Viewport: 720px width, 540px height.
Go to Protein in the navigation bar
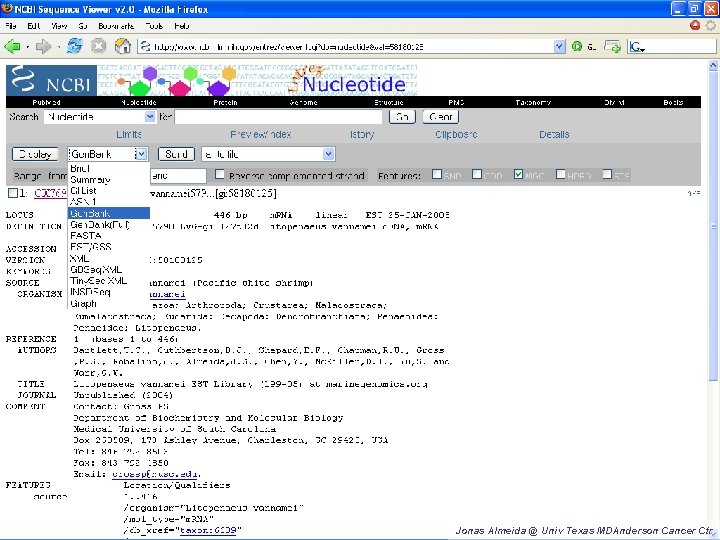coord(225,102)
